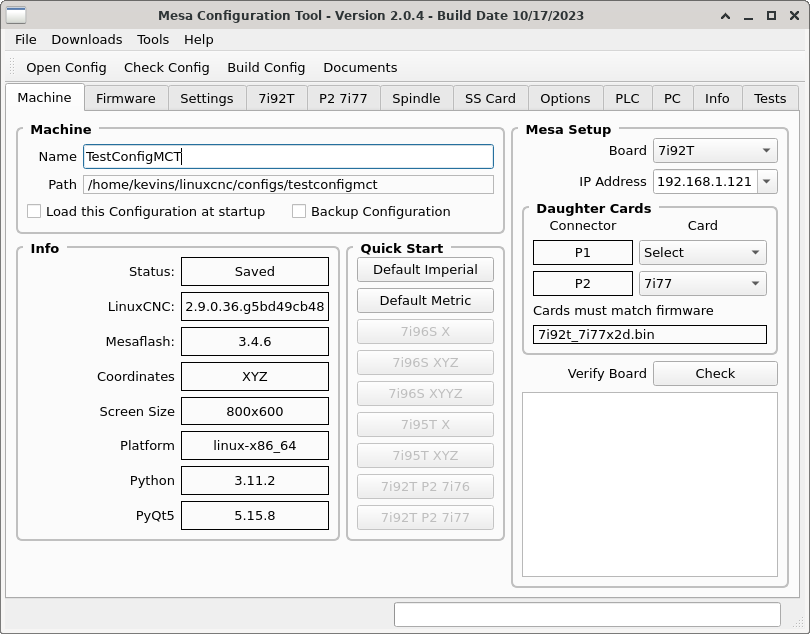Click the Verify Board output text area
This screenshot has width=810, height=634.
tap(650, 484)
